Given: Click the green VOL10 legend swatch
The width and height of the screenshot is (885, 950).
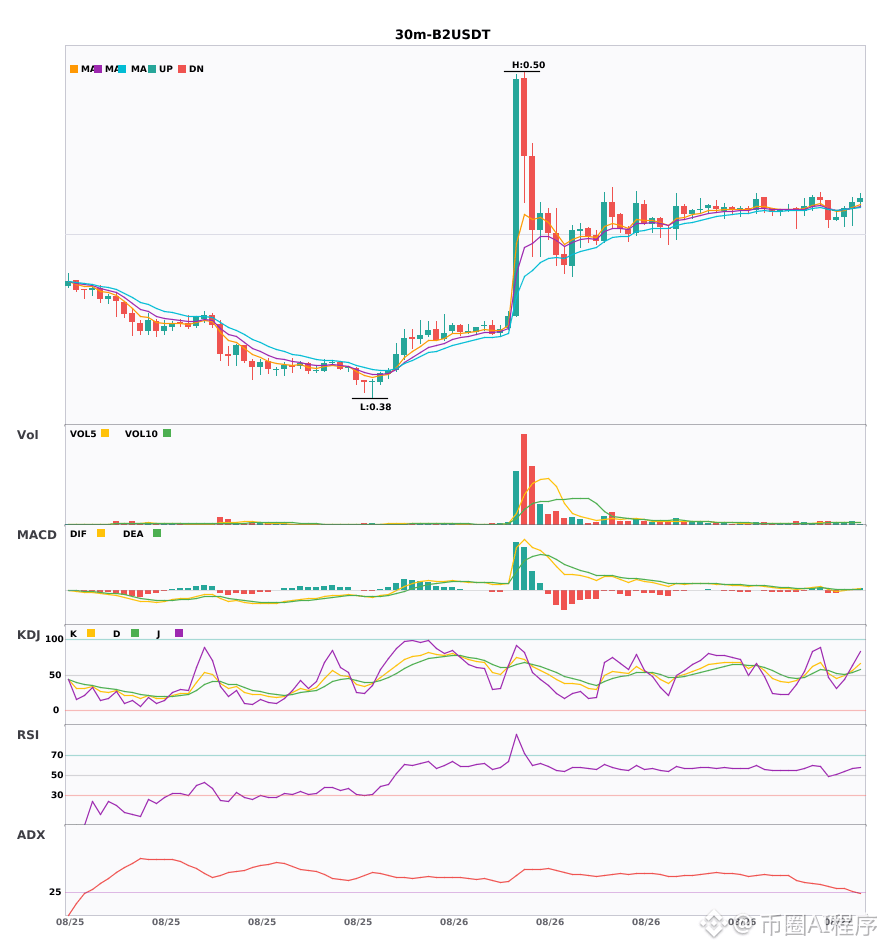Looking at the screenshot, I should click(x=167, y=433).
